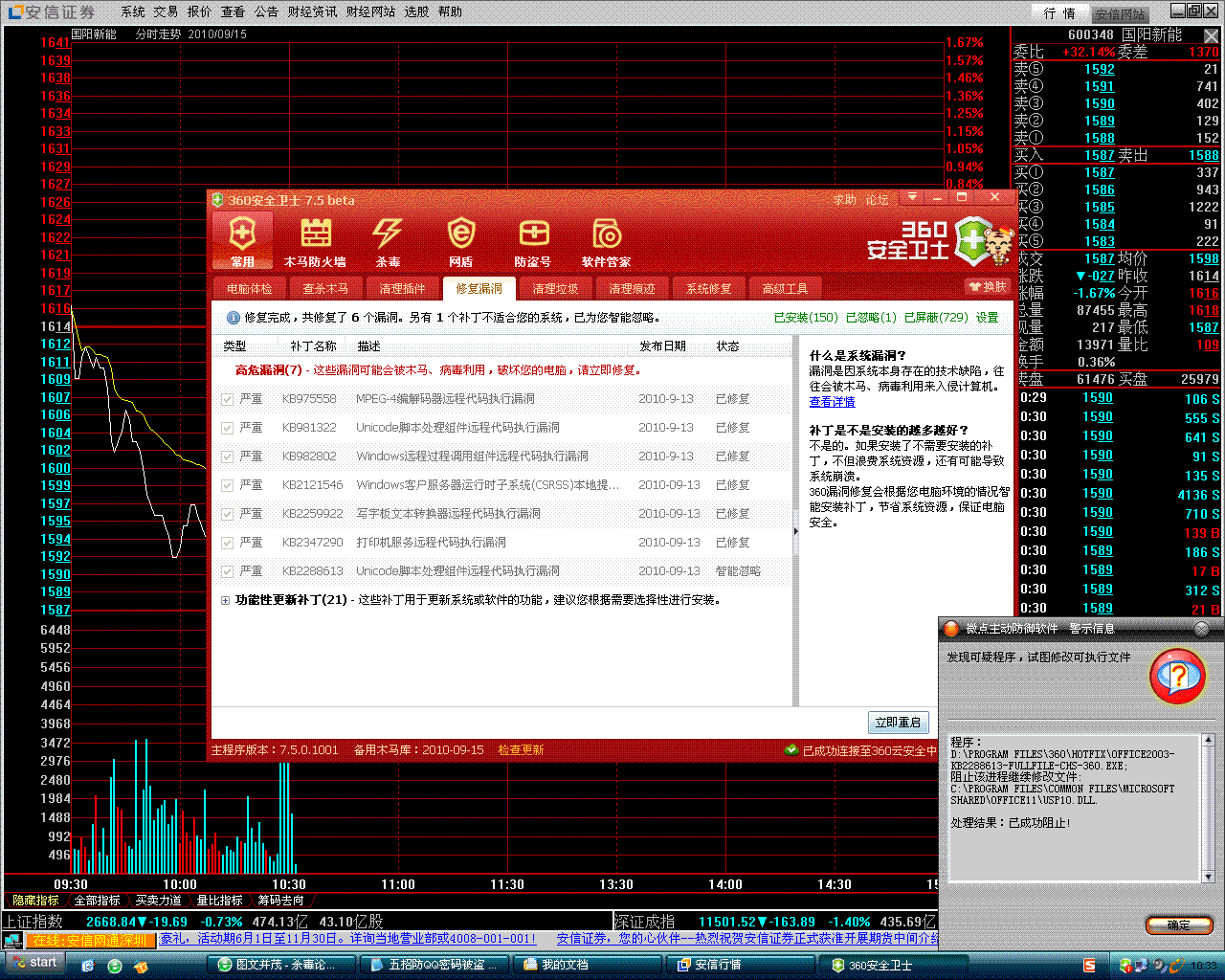Switch to the 查杀木马 tab
1225x980 pixels.
point(326,288)
